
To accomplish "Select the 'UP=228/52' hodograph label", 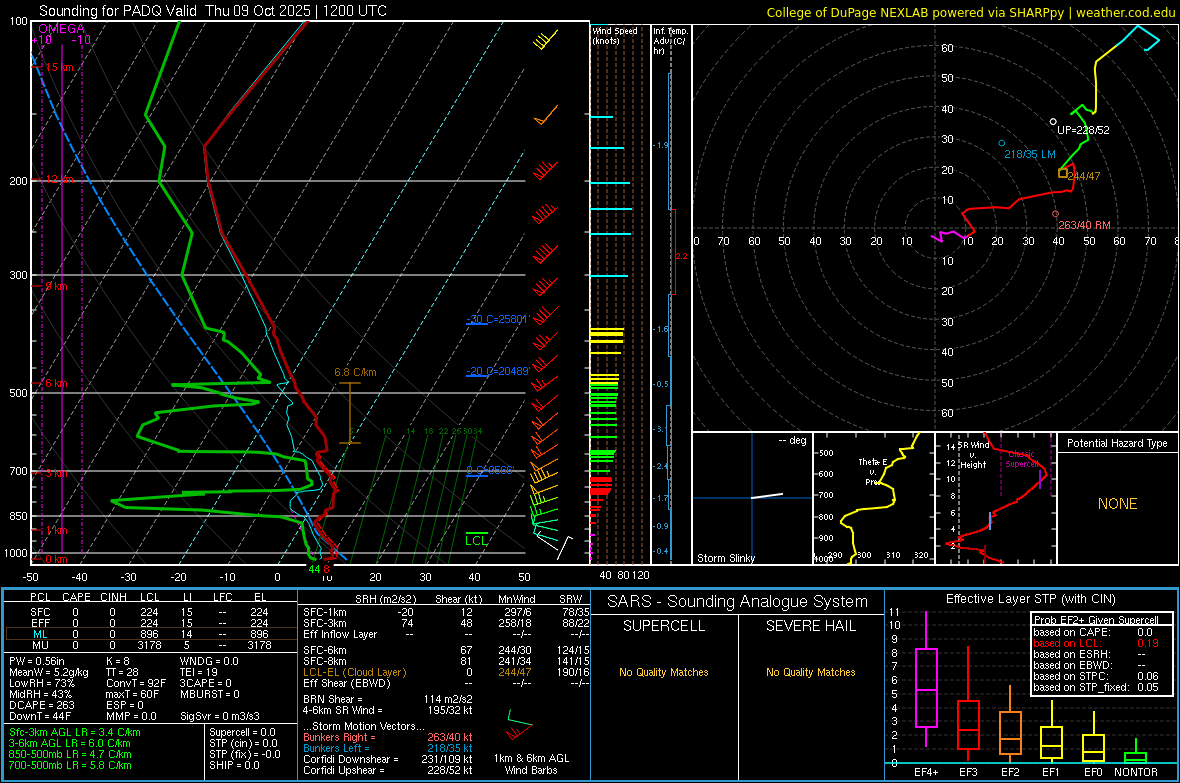I will click(1083, 129).
